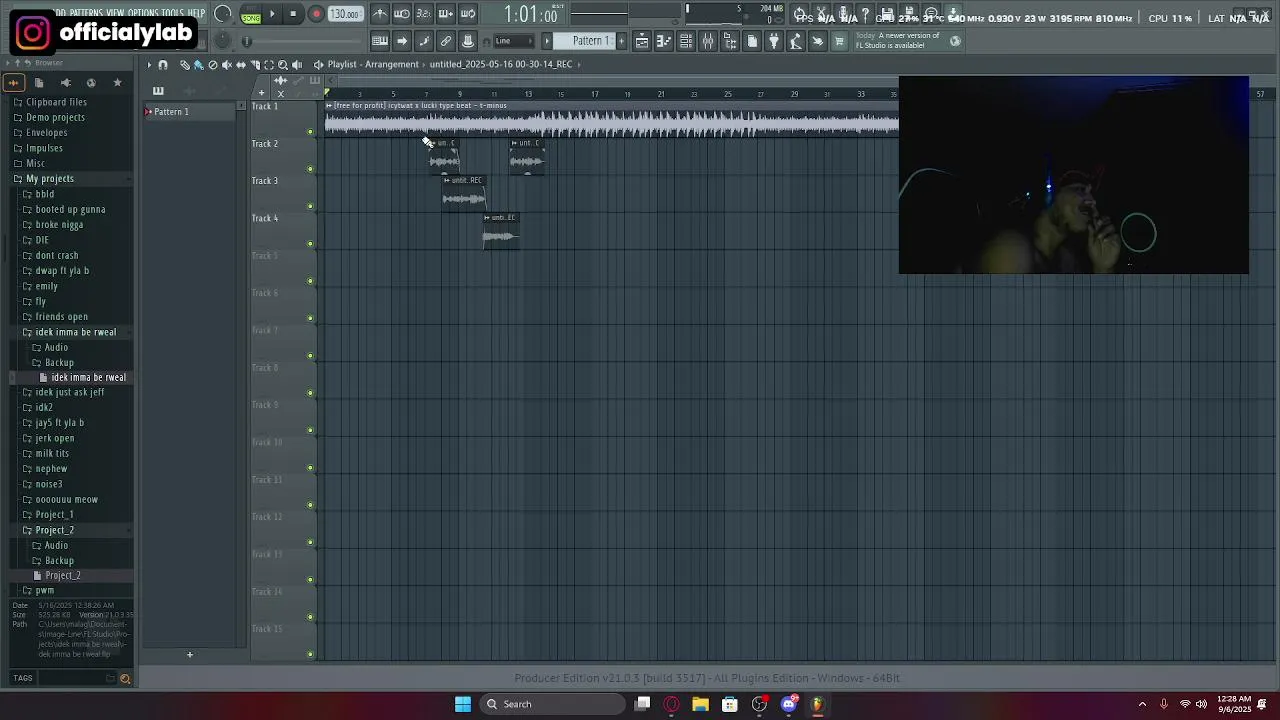The width and height of the screenshot is (1280, 720).
Task: Open the Piano roll view icon
Action: (x=664, y=41)
